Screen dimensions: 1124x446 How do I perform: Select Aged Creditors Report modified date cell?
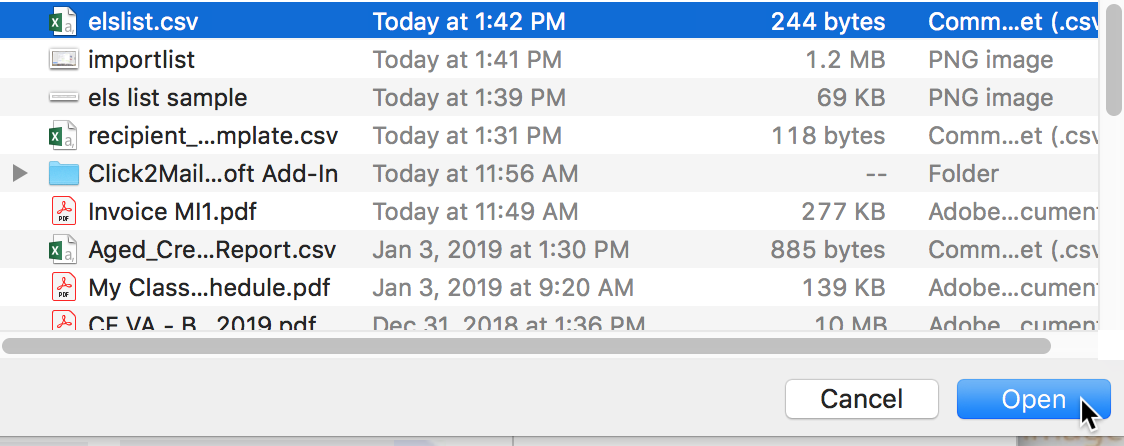point(500,250)
